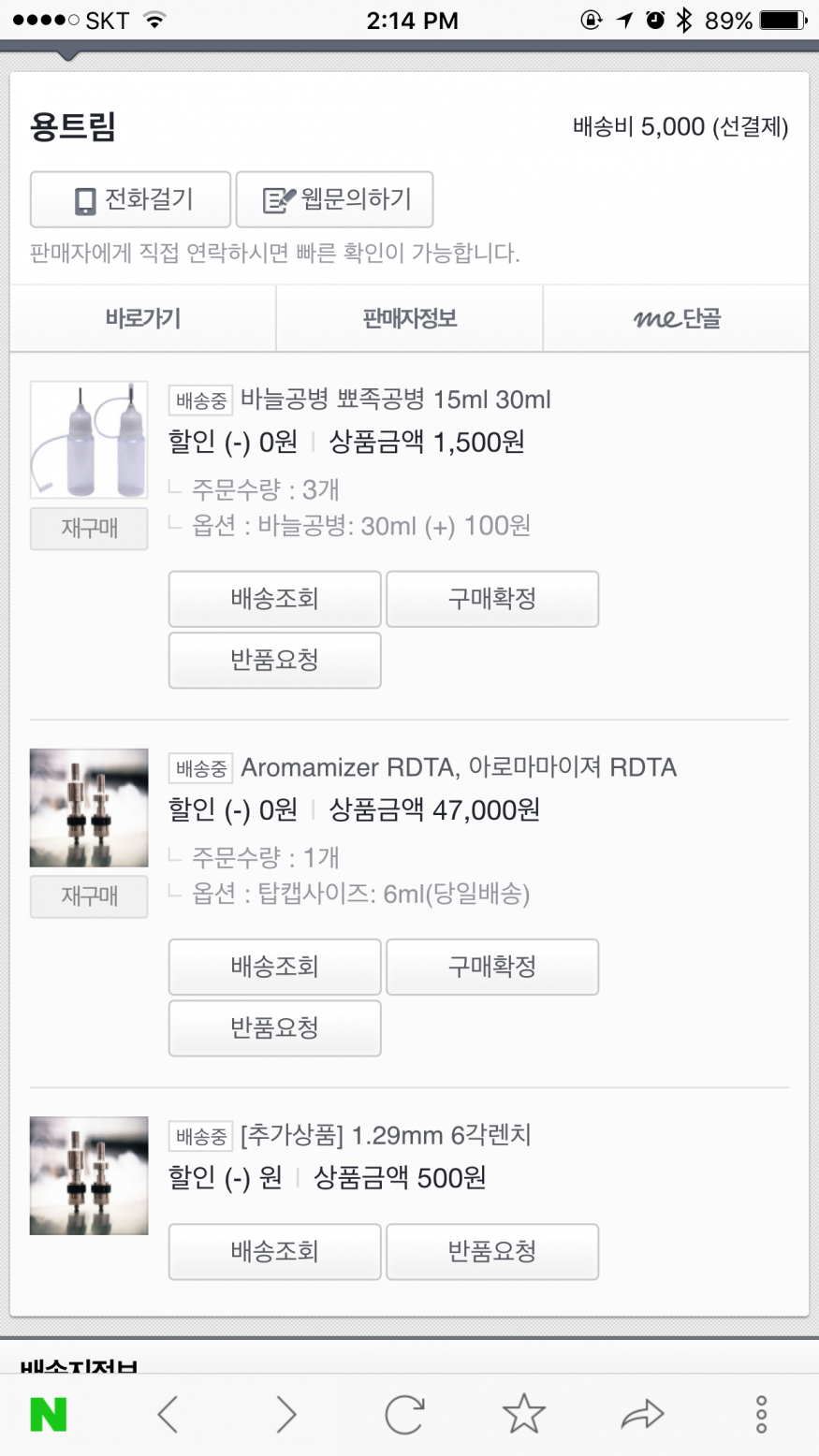Share the page with the share arrow icon

642,1414
